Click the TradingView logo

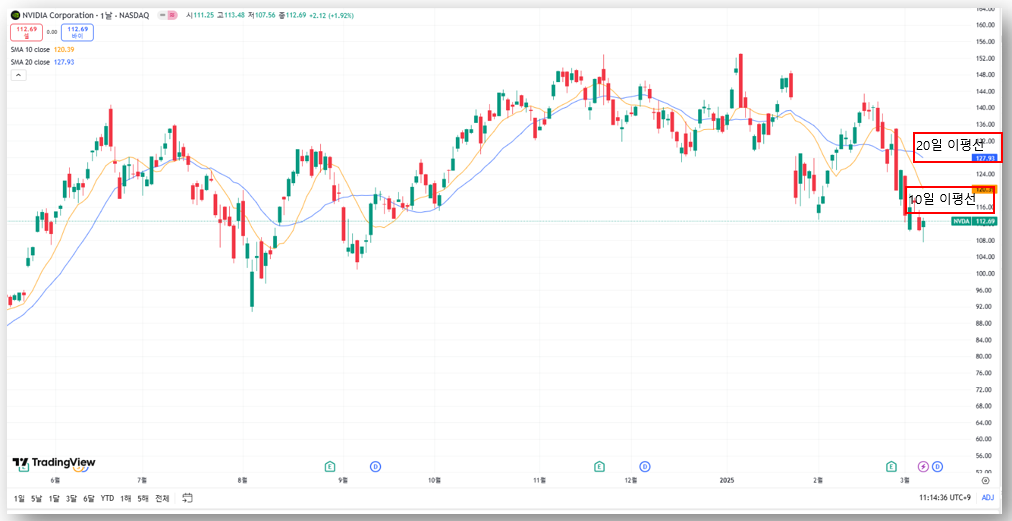[54, 462]
